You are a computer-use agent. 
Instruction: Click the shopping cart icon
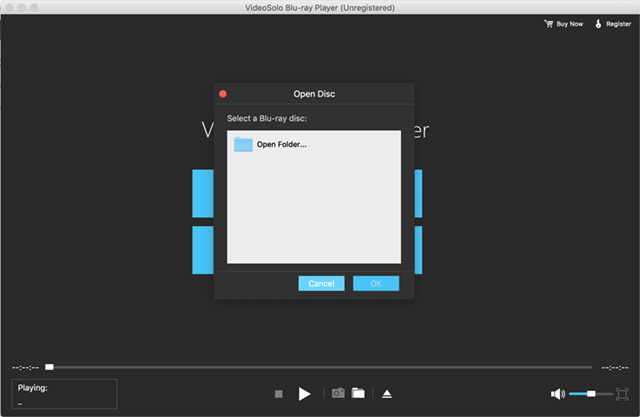click(x=549, y=24)
